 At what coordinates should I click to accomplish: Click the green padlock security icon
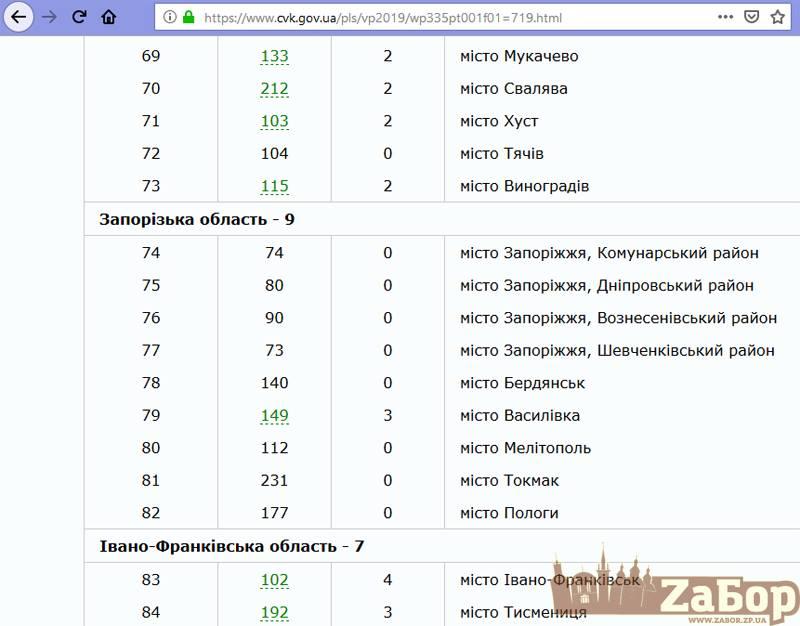point(187,17)
